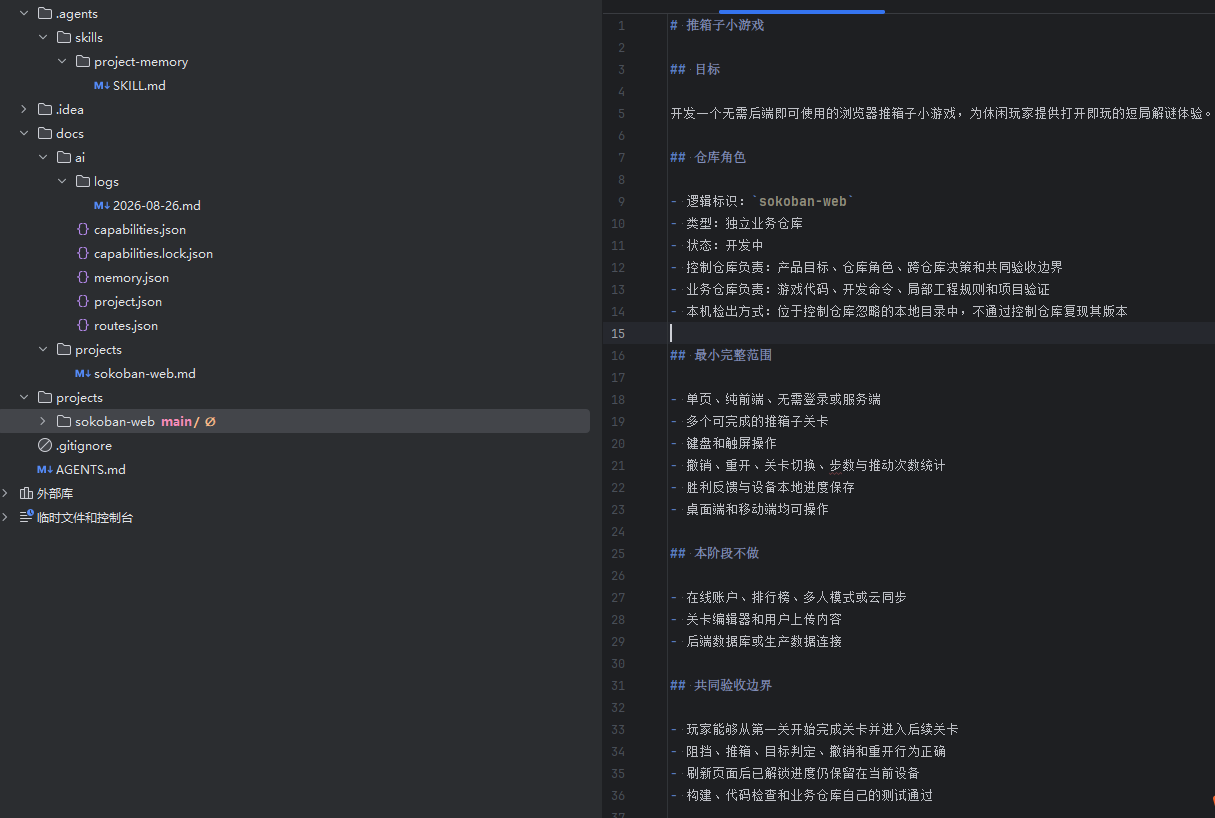
Task: Click the library icon beside 外部库
Action: (x=26, y=493)
